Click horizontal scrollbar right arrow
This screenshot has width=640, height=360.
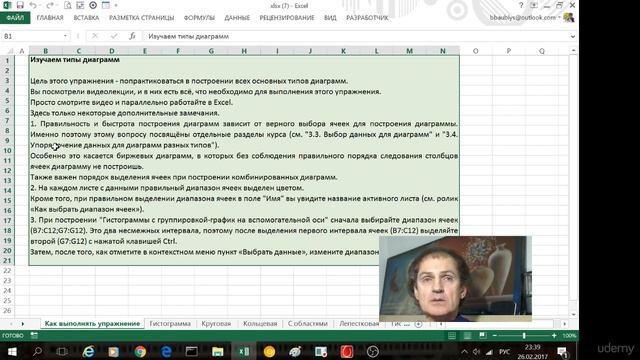point(564,324)
